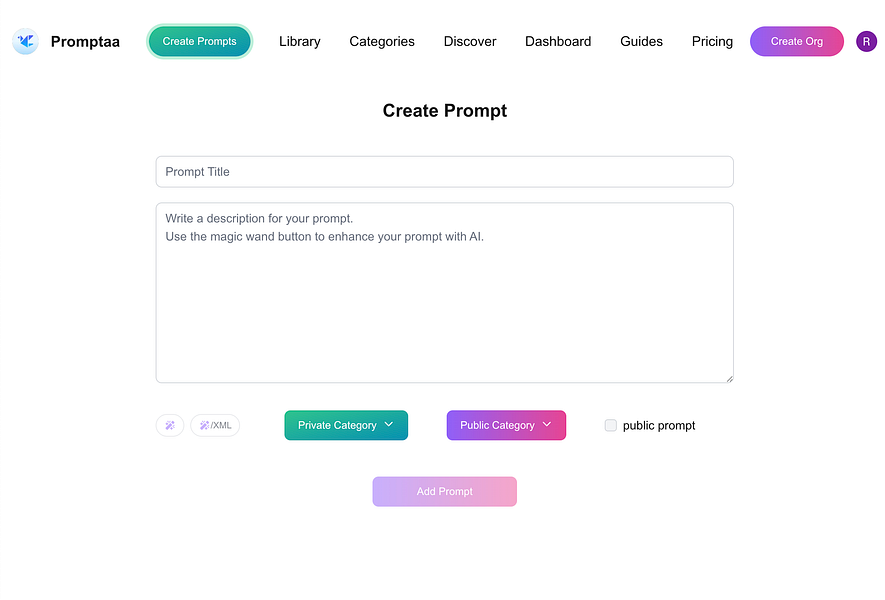Focus the Prompt Title field
Viewport: 885px width, 600px height.
pyautogui.click(x=445, y=172)
